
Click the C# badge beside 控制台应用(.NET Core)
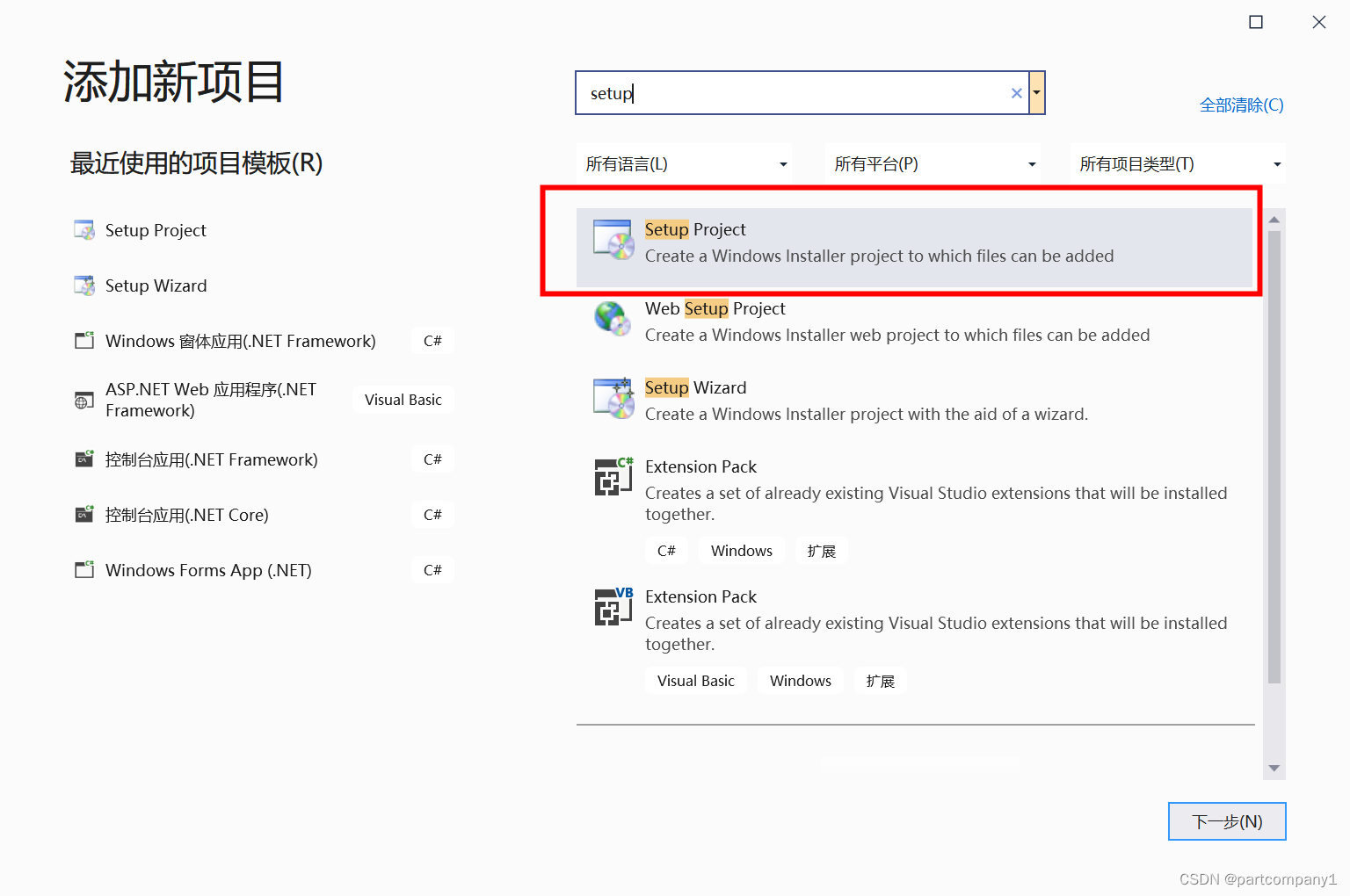[x=432, y=515]
